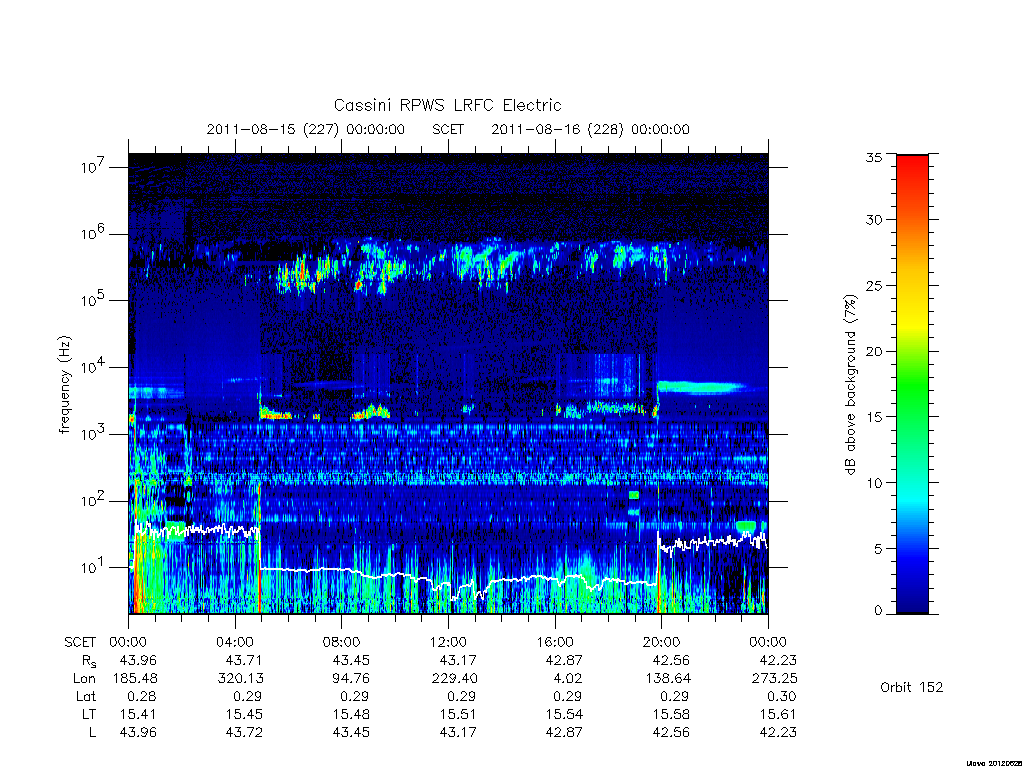The width and height of the screenshot is (1024, 768).
Task: Click the Lat value '0.30'
Action: [782, 696]
